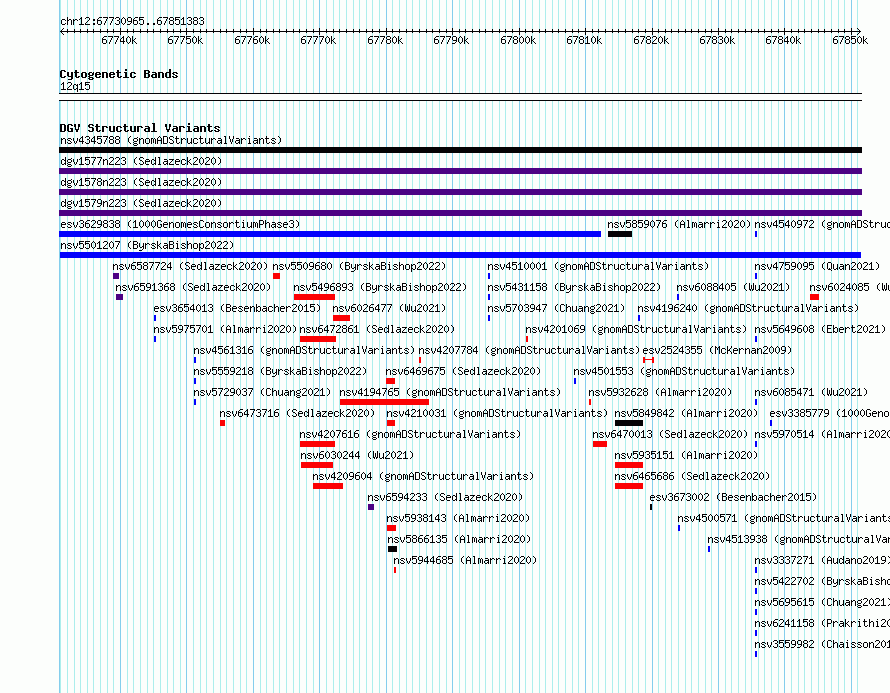
Task: Open nsv4510001 gnomADStructuralVariants label
Action: click(598, 266)
